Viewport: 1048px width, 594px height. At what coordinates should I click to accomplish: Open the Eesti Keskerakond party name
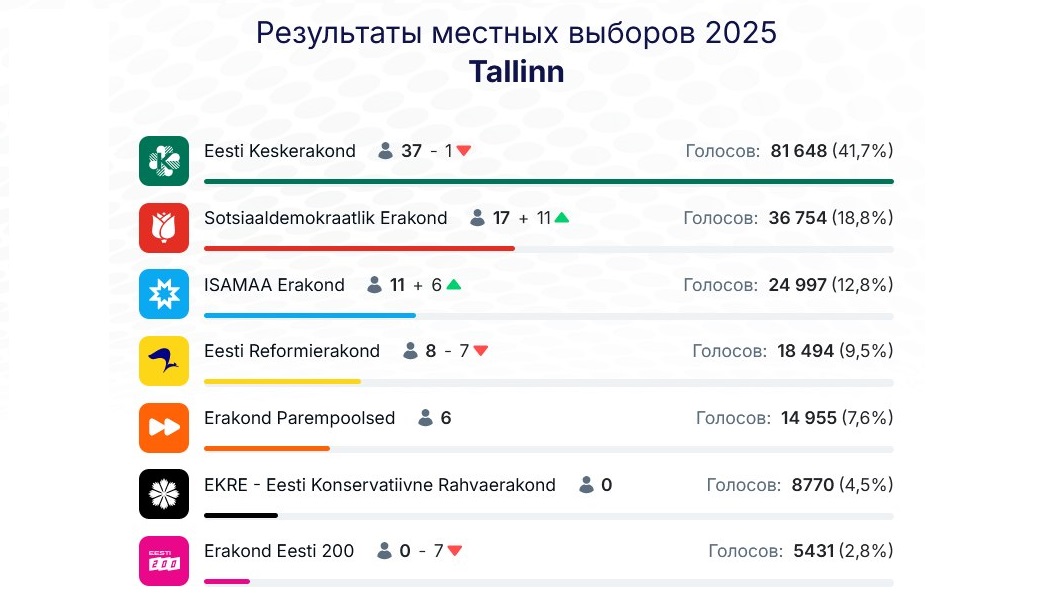tap(280, 151)
